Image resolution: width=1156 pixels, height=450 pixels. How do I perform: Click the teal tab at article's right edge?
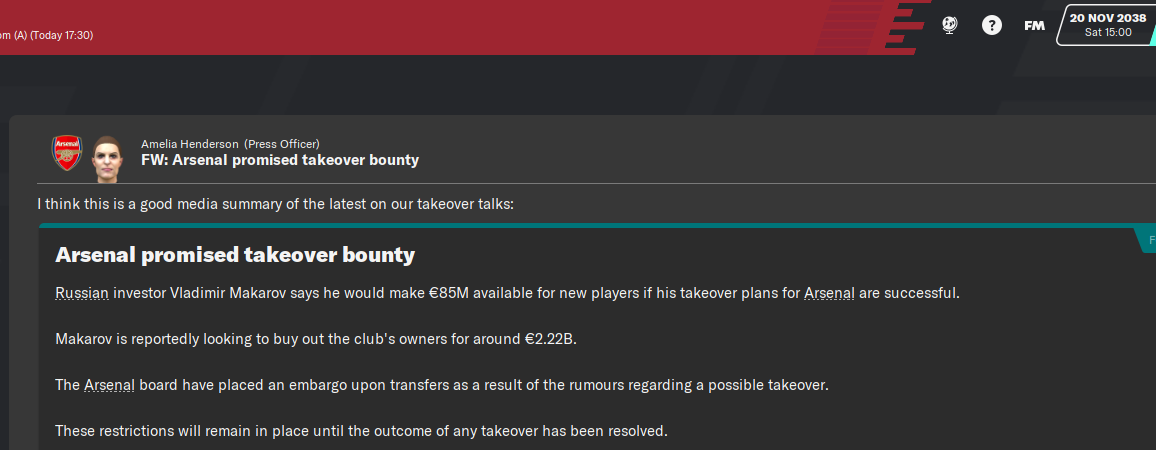pos(1146,240)
